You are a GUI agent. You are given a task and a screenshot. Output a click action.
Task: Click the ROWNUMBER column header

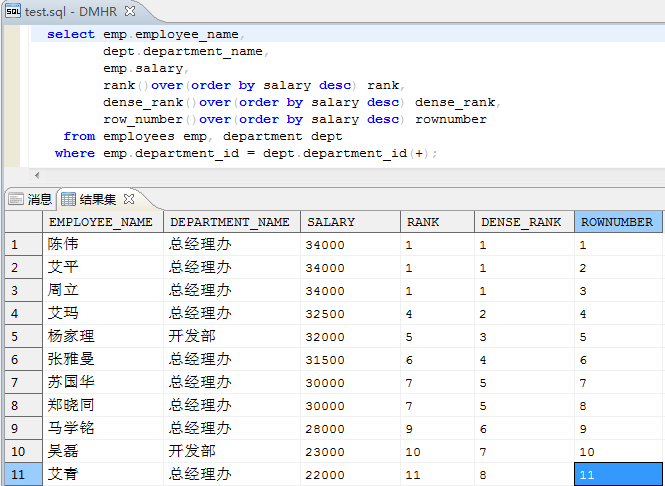617,222
